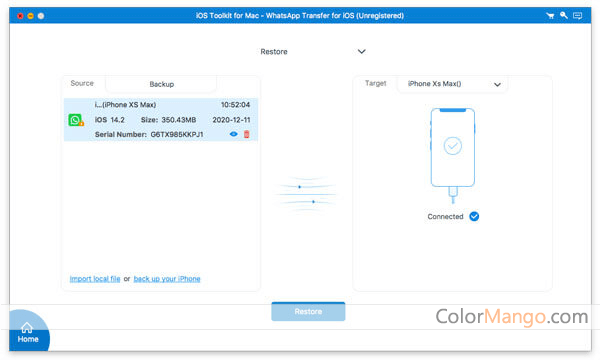Click the WhatsApp backup icon

[76, 120]
